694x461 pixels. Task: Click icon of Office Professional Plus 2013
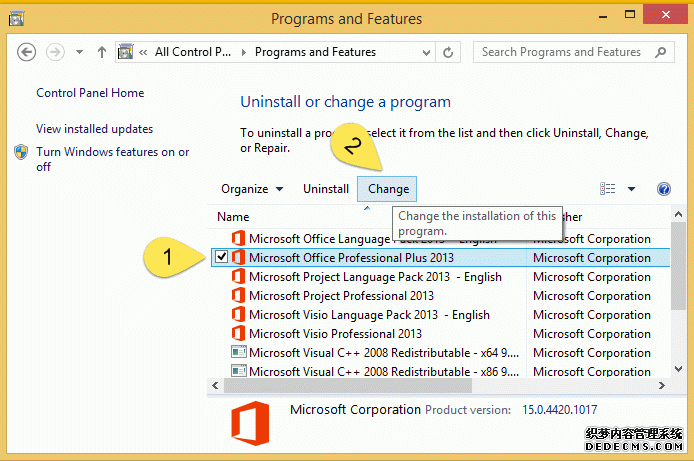(x=238, y=257)
